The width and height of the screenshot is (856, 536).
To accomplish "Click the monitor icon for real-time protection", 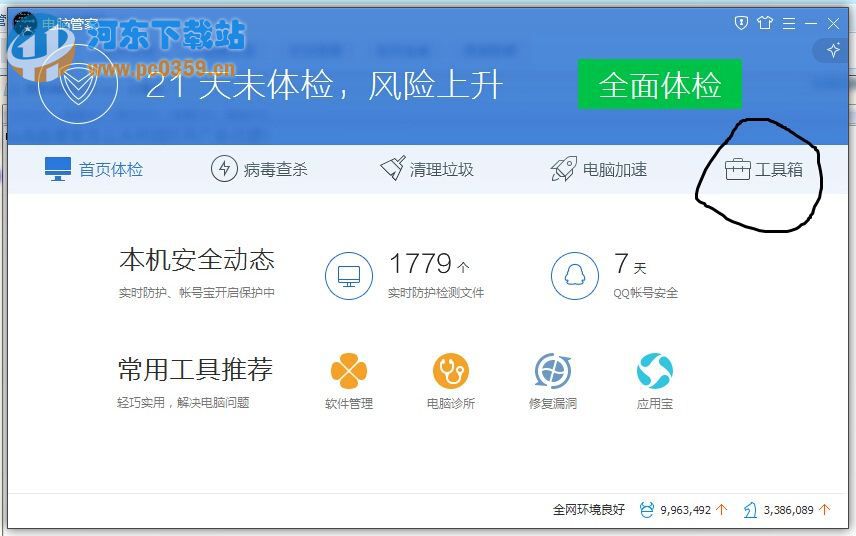I will (x=349, y=275).
